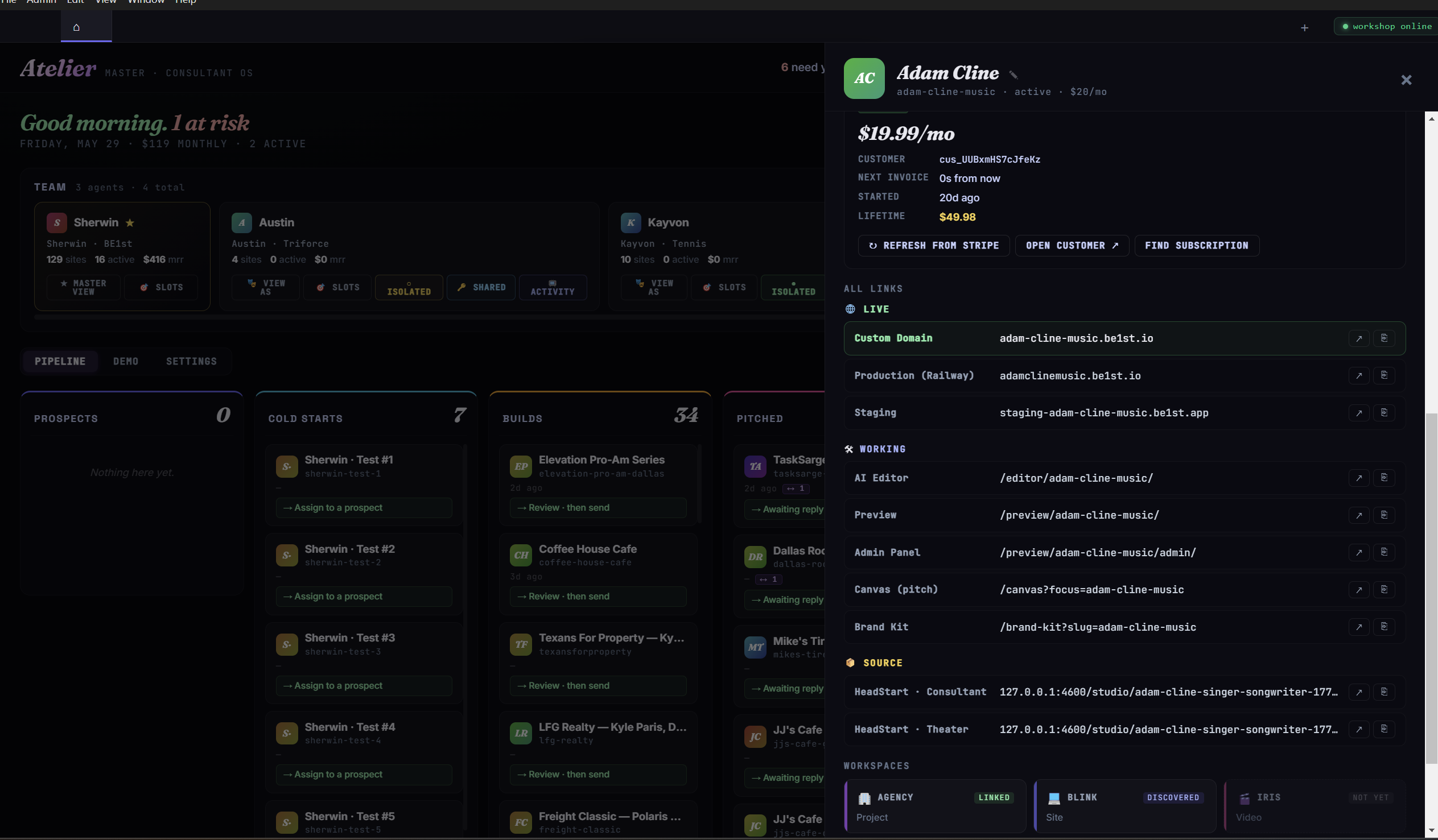
Task: Open Production (Railway) link in new window
Action: tap(1359, 376)
